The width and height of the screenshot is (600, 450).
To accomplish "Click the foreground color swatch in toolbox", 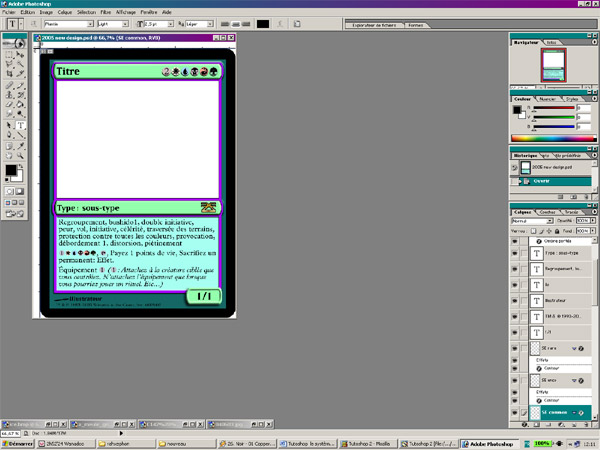I will click(x=11, y=170).
